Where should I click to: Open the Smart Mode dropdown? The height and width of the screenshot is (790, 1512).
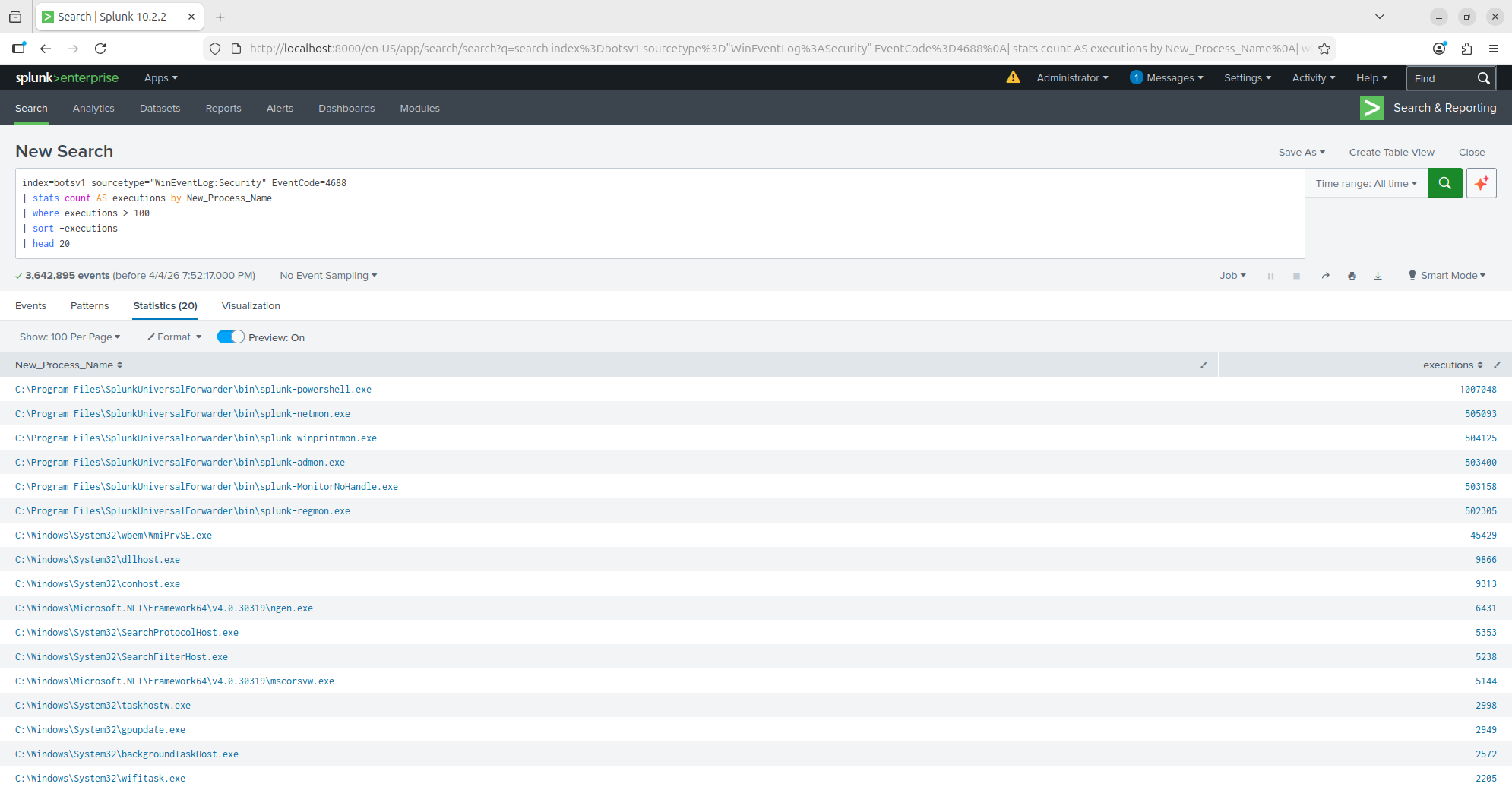(1447, 276)
